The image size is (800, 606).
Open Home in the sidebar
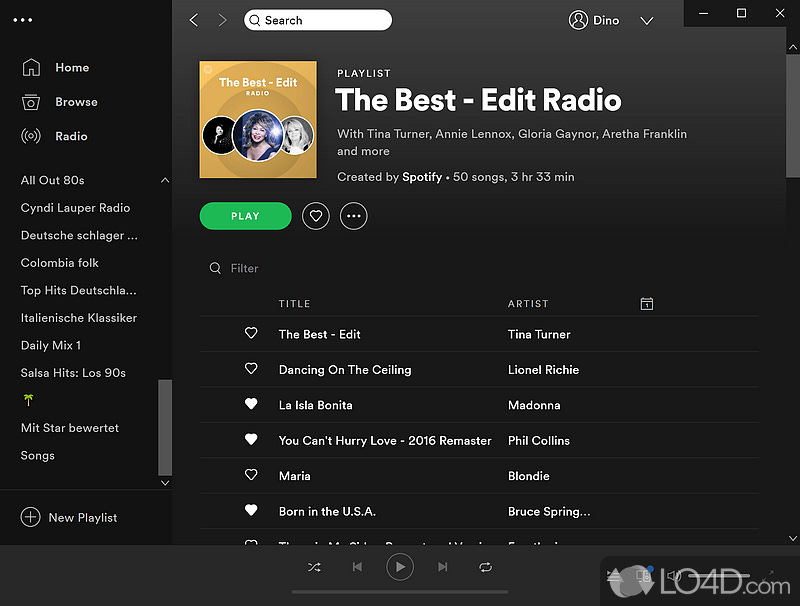[72, 67]
